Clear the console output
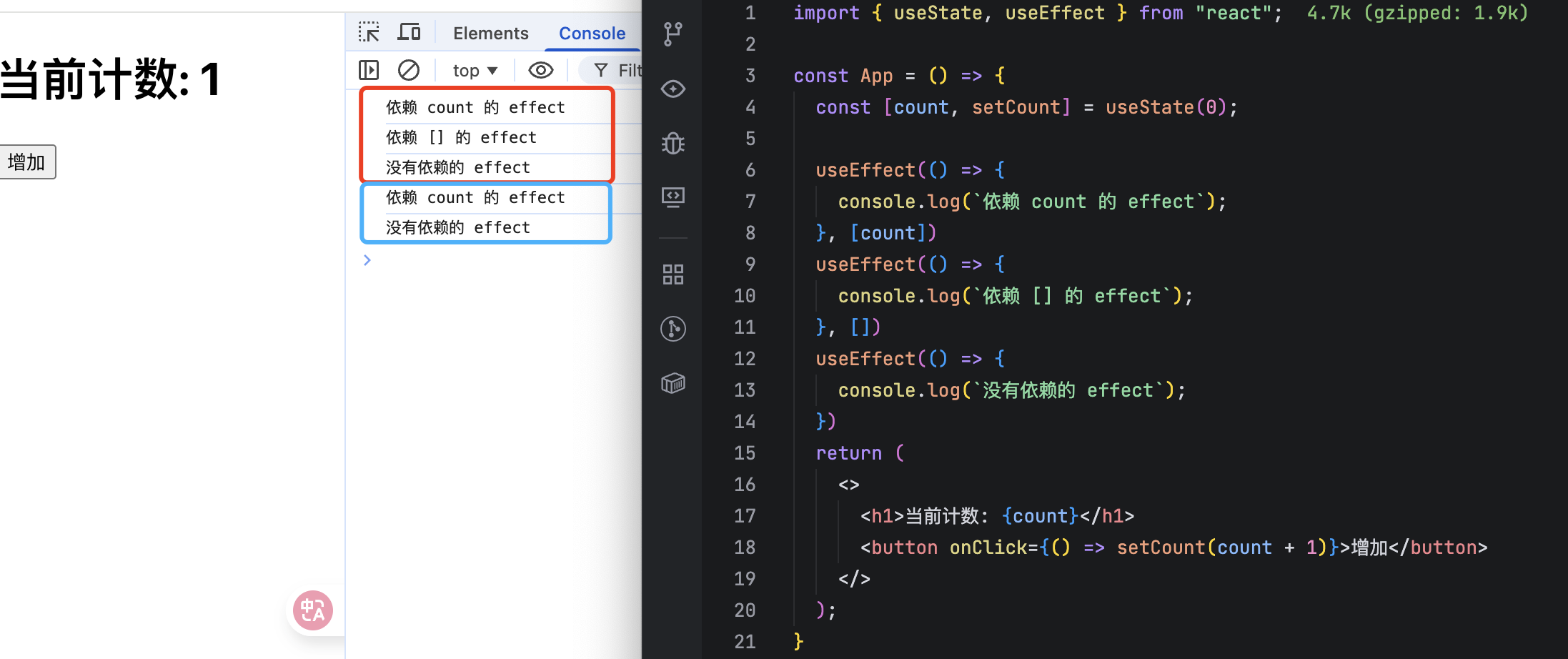 409,70
